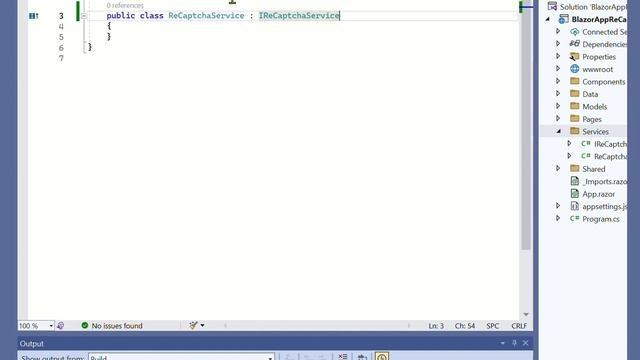Screen dimensions: 640x360
Task: Expand the Models folder
Action: [x=558, y=106]
